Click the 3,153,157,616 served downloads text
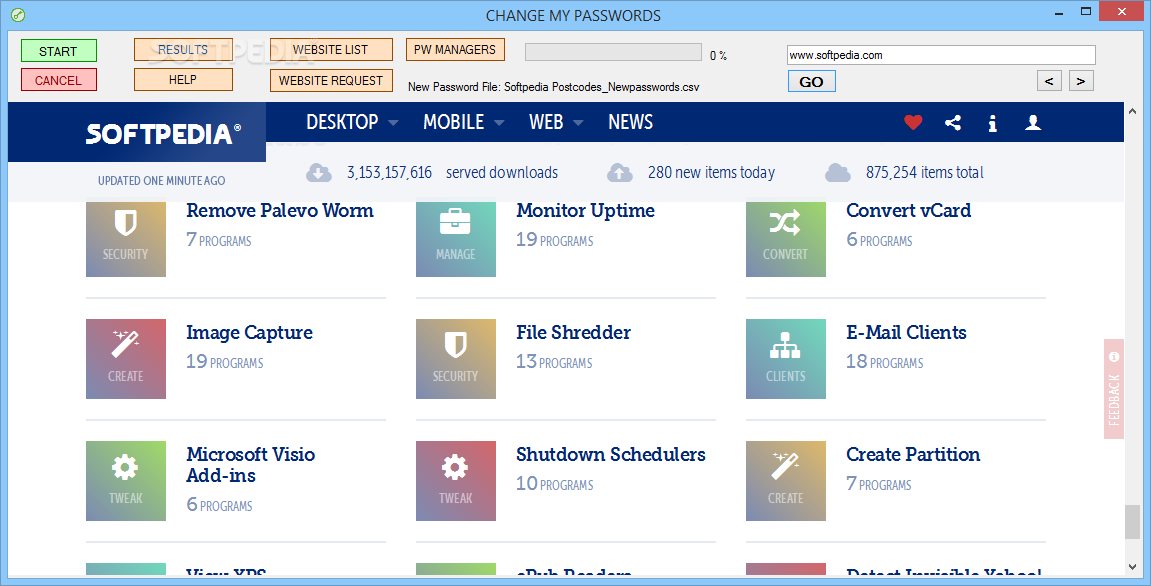The height and width of the screenshot is (586, 1151). [452, 173]
